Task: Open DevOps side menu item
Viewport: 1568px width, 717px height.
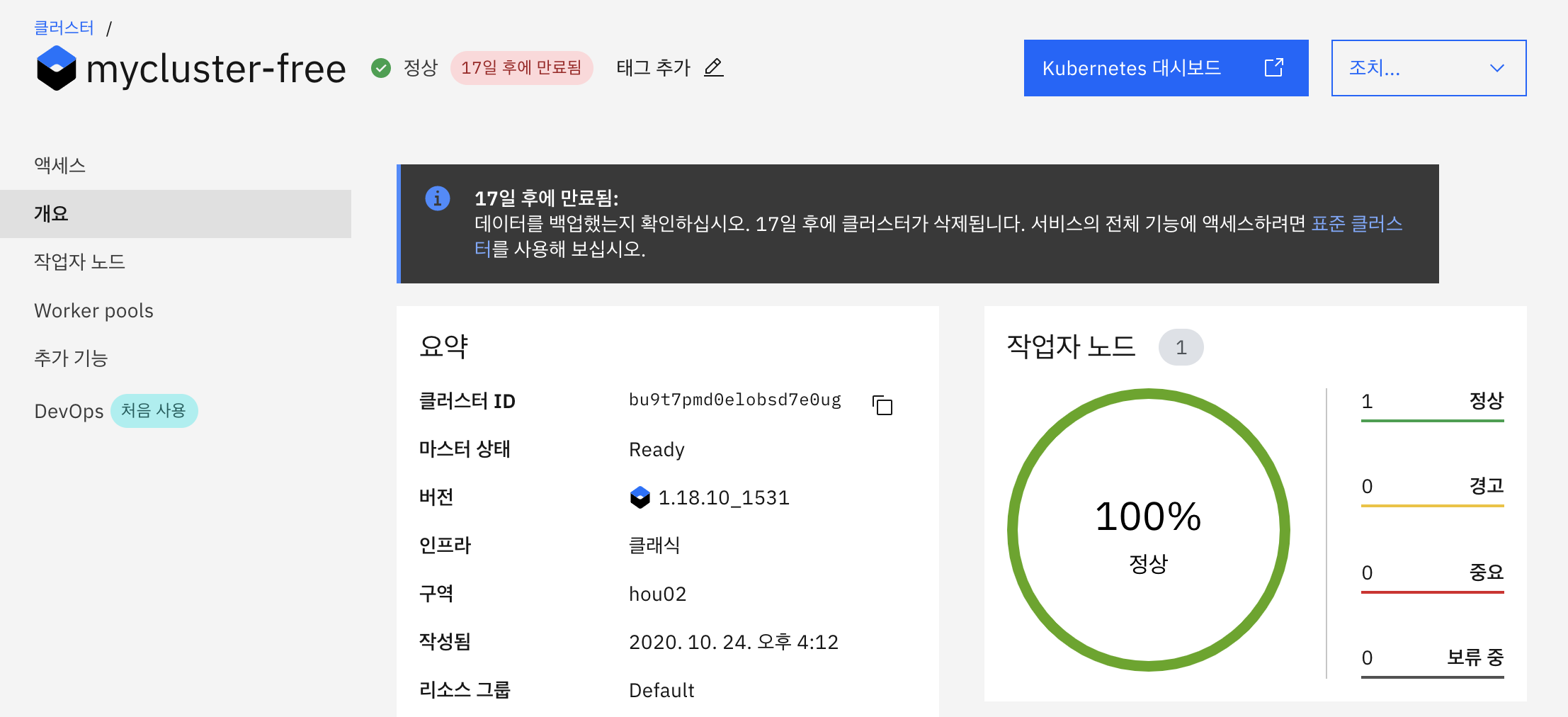Action: 69,411
